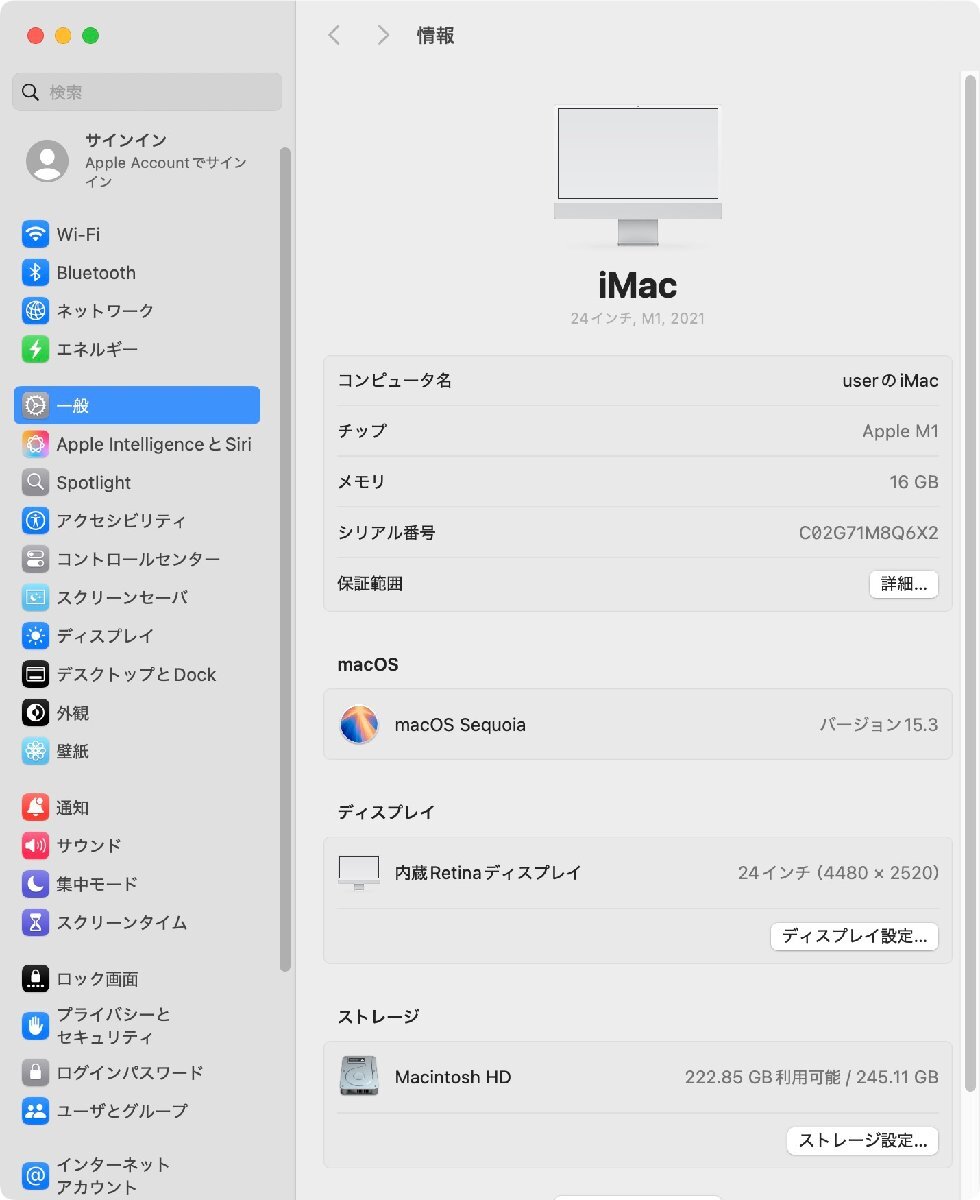
Task: Click the user avatar for サインイン
Action: (x=47, y=160)
